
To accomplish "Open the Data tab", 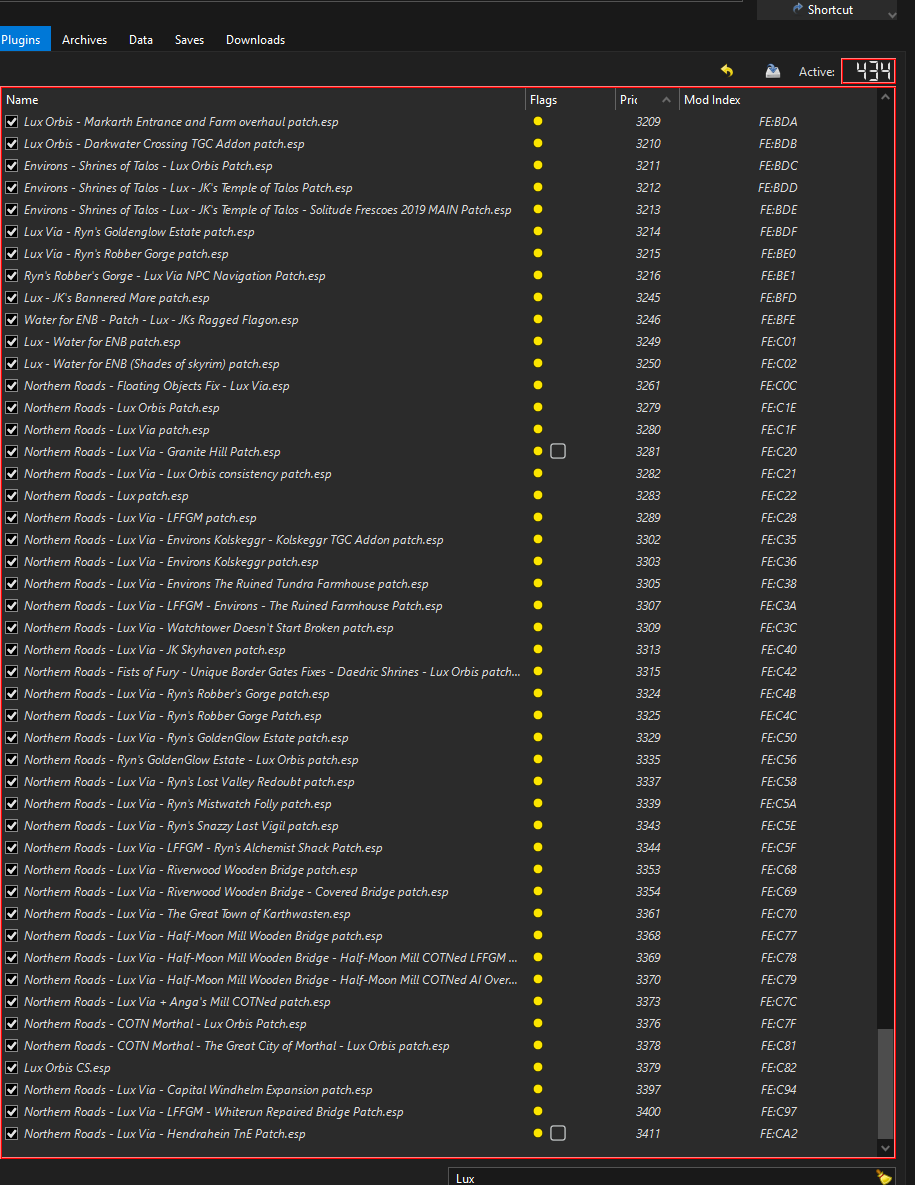I will point(141,39).
